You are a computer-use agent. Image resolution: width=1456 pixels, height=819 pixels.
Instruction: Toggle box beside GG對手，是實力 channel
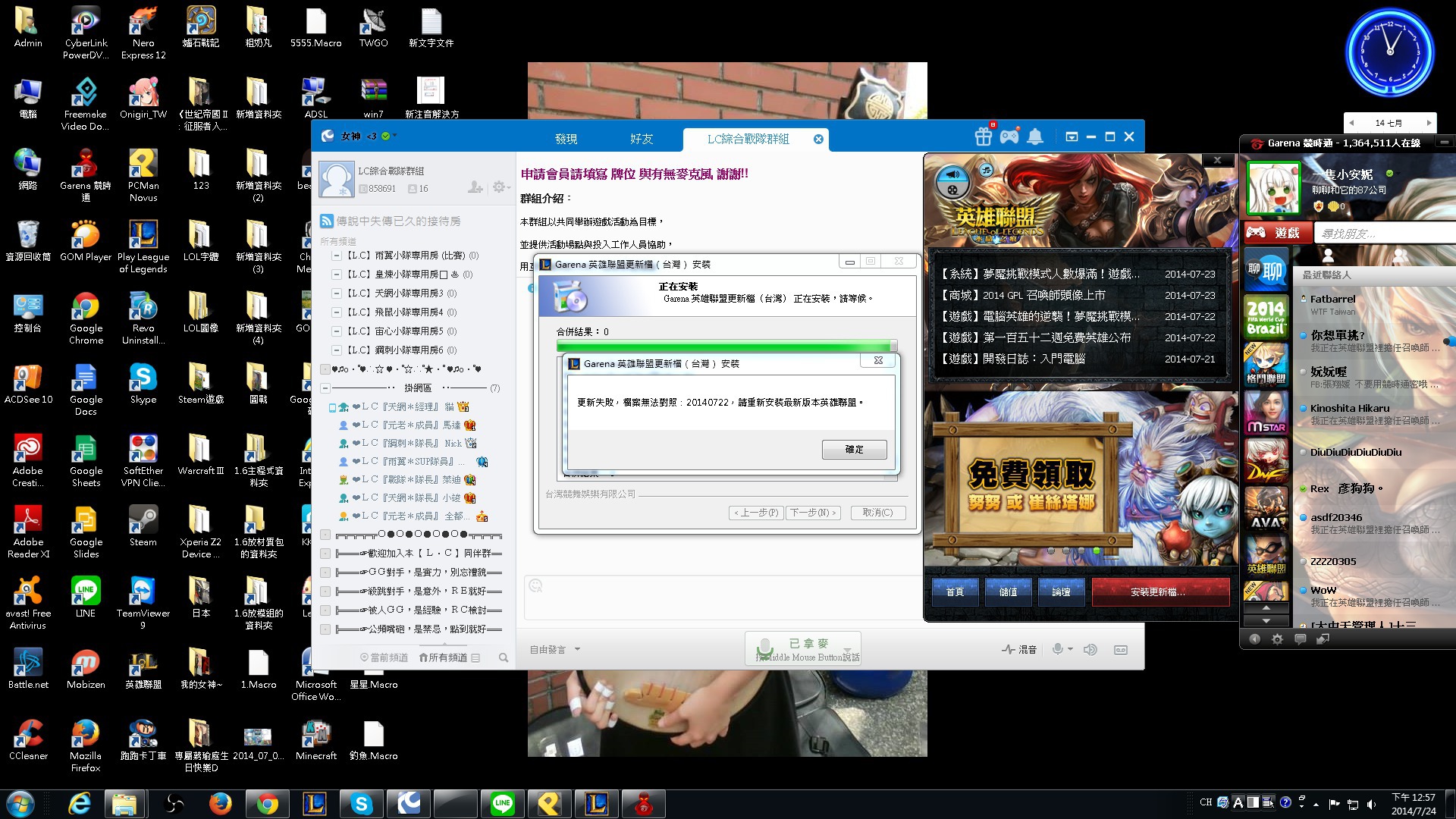[325, 573]
